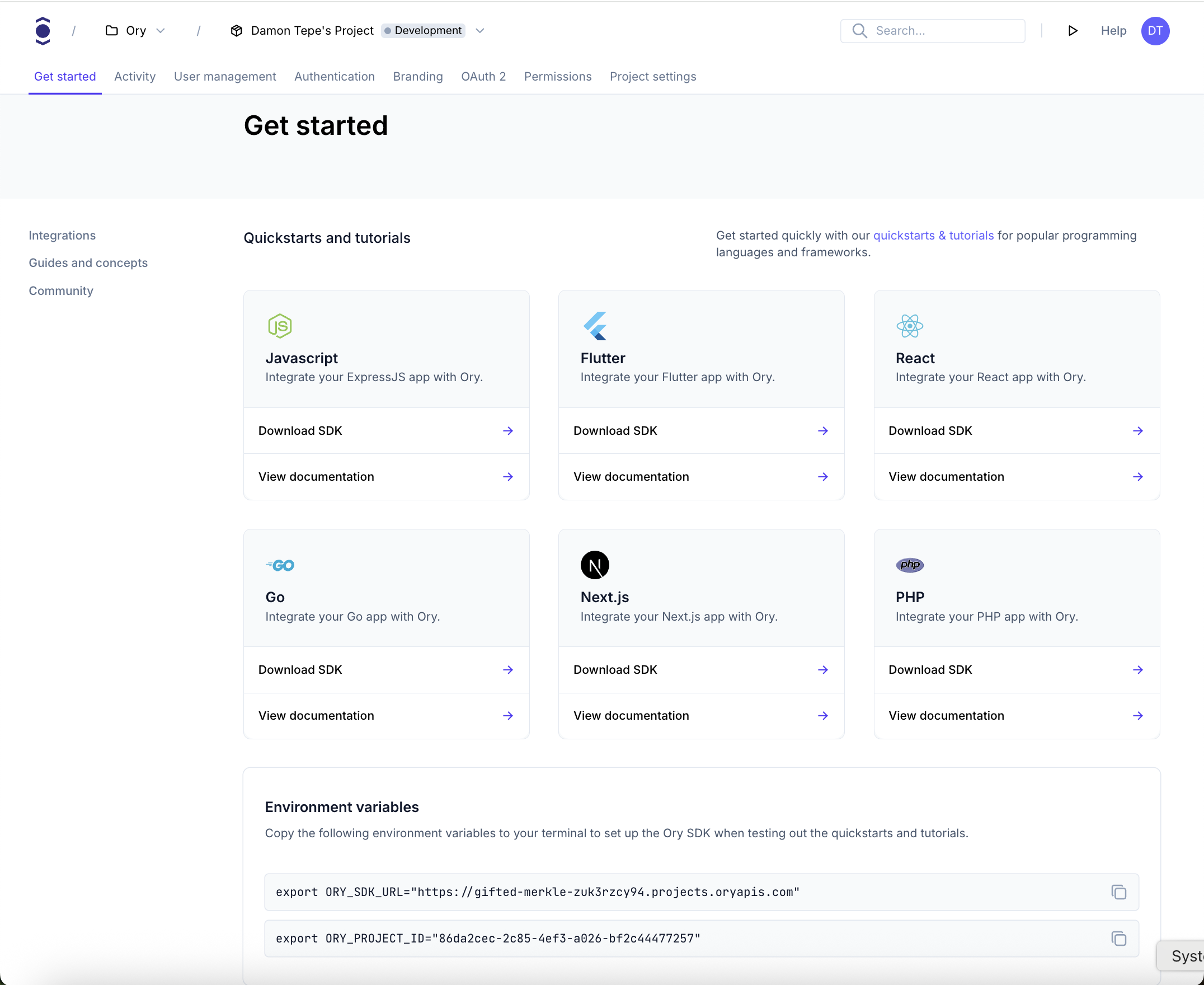Click the Ory logo in header
Screen dimensions: 1204x985
tap(43, 31)
